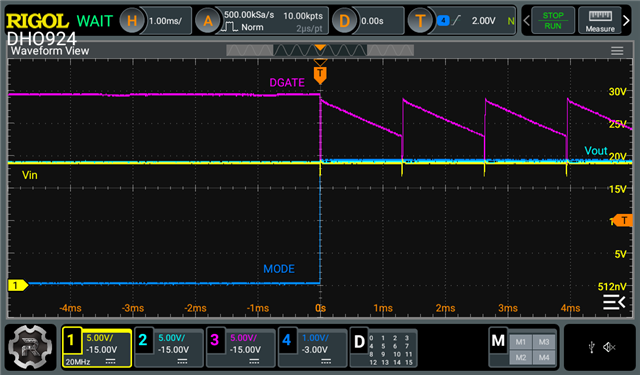Image resolution: width=640 pixels, height=375 pixels.
Task: Tap the STOP RUN button
Action: (x=553, y=20)
